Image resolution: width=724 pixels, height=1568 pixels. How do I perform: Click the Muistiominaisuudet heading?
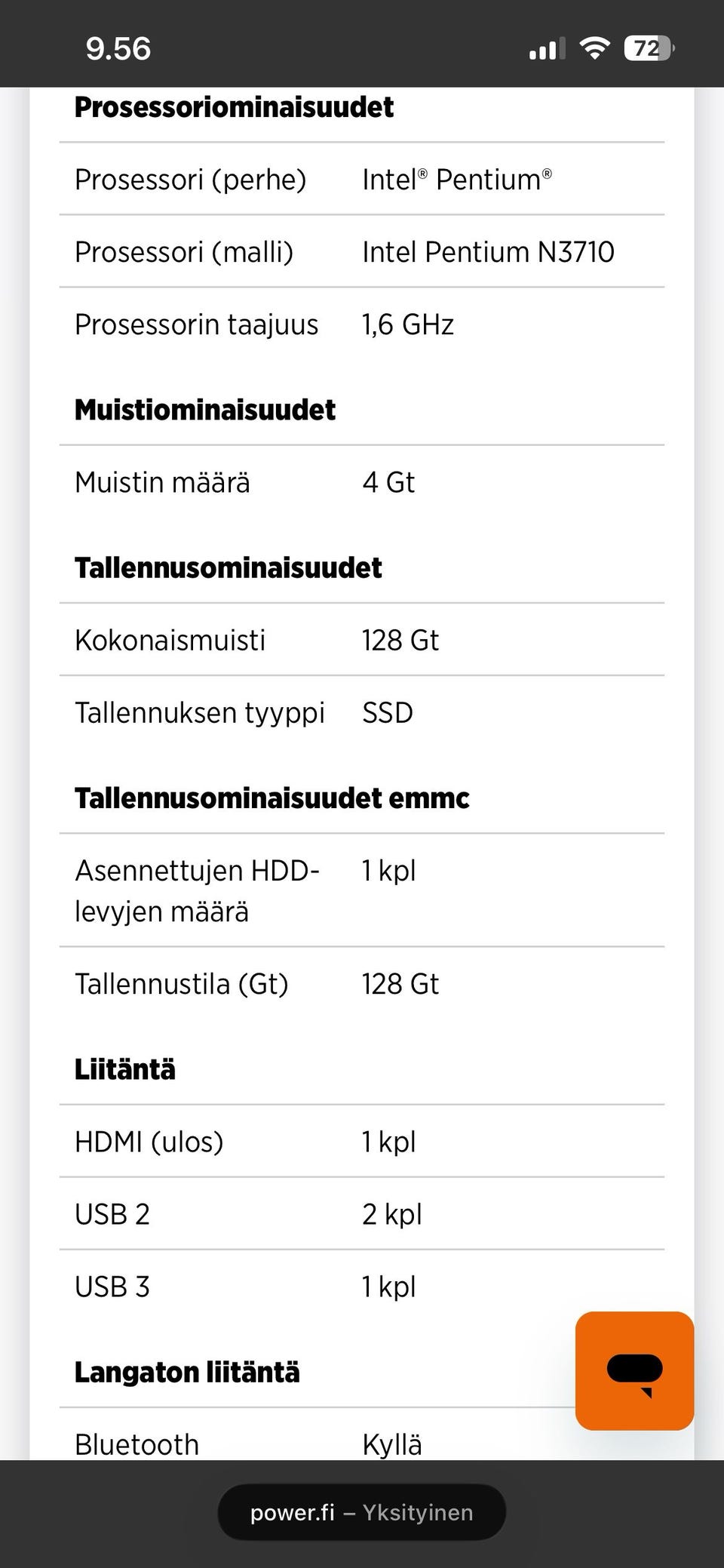[205, 410]
